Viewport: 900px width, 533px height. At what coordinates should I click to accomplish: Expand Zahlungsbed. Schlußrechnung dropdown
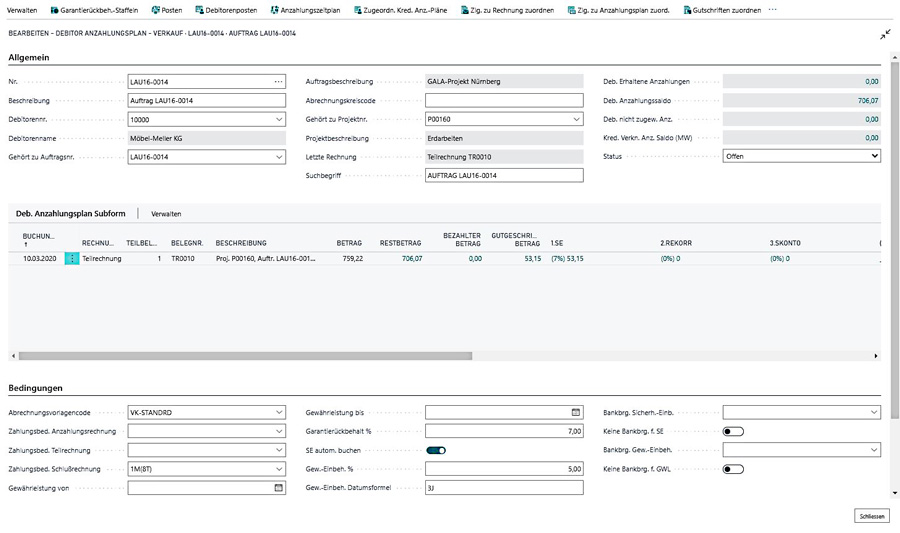pyautogui.click(x=279, y=469)
